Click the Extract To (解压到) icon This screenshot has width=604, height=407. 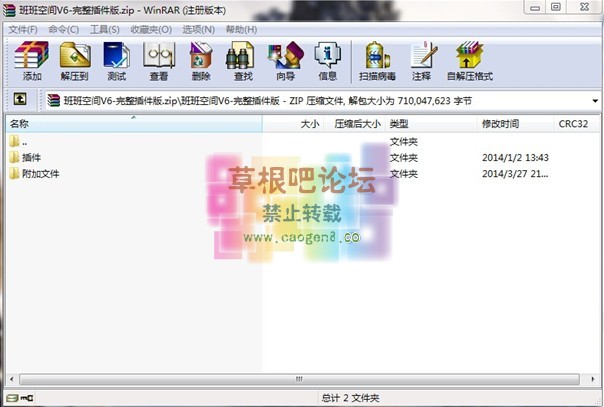[74, 61]
